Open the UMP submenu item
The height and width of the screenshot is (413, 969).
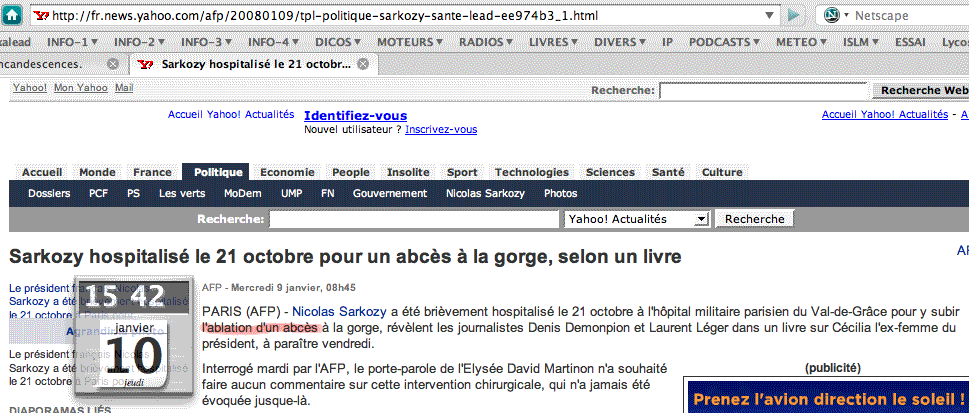click(292, 194)
